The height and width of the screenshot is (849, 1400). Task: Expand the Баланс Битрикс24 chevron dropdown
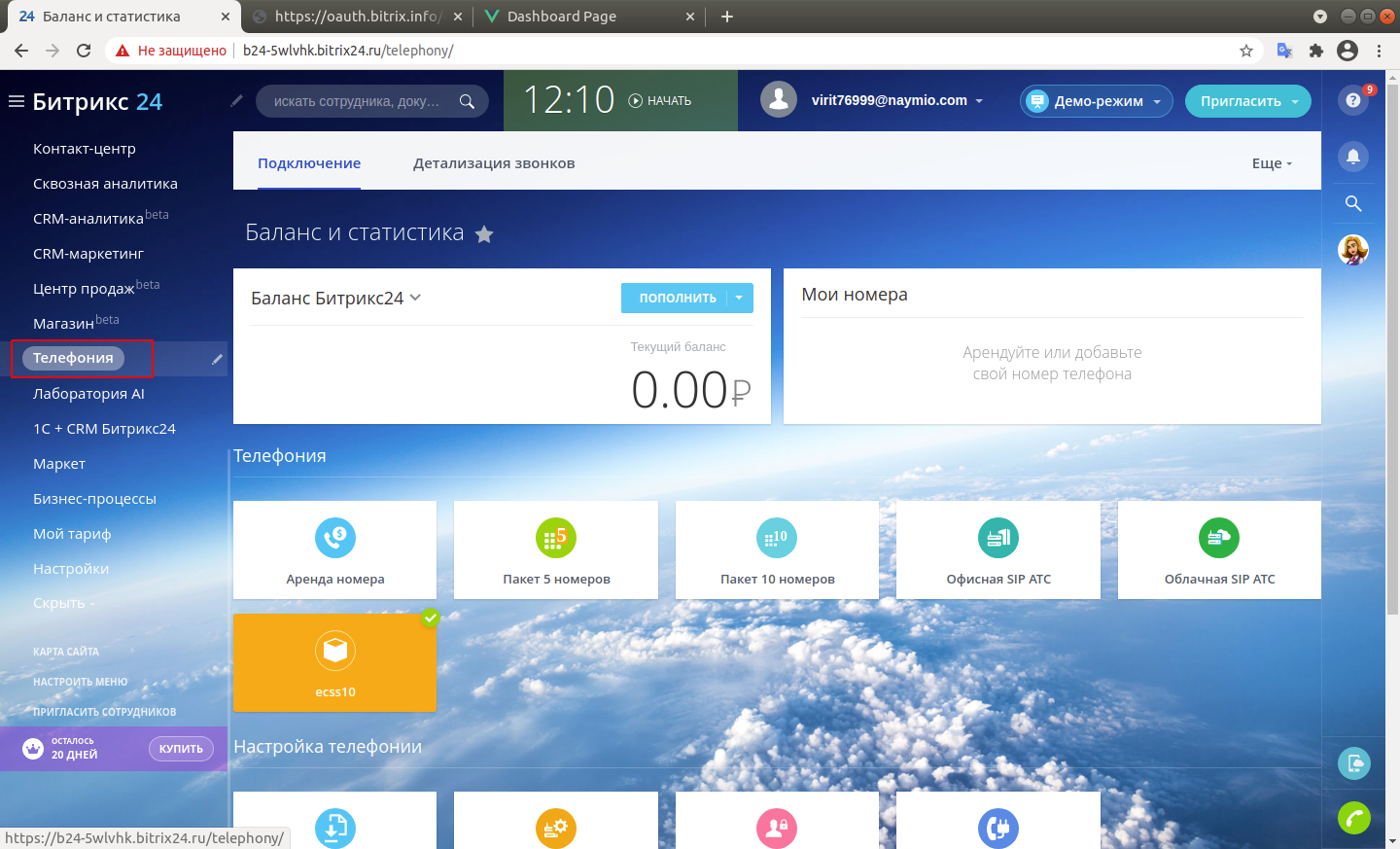pos(415,298)
